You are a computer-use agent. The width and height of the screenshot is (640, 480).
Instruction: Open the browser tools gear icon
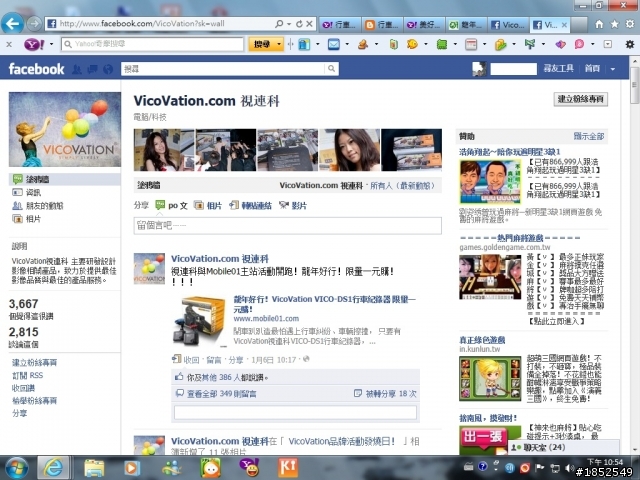(x=630, y=24)
